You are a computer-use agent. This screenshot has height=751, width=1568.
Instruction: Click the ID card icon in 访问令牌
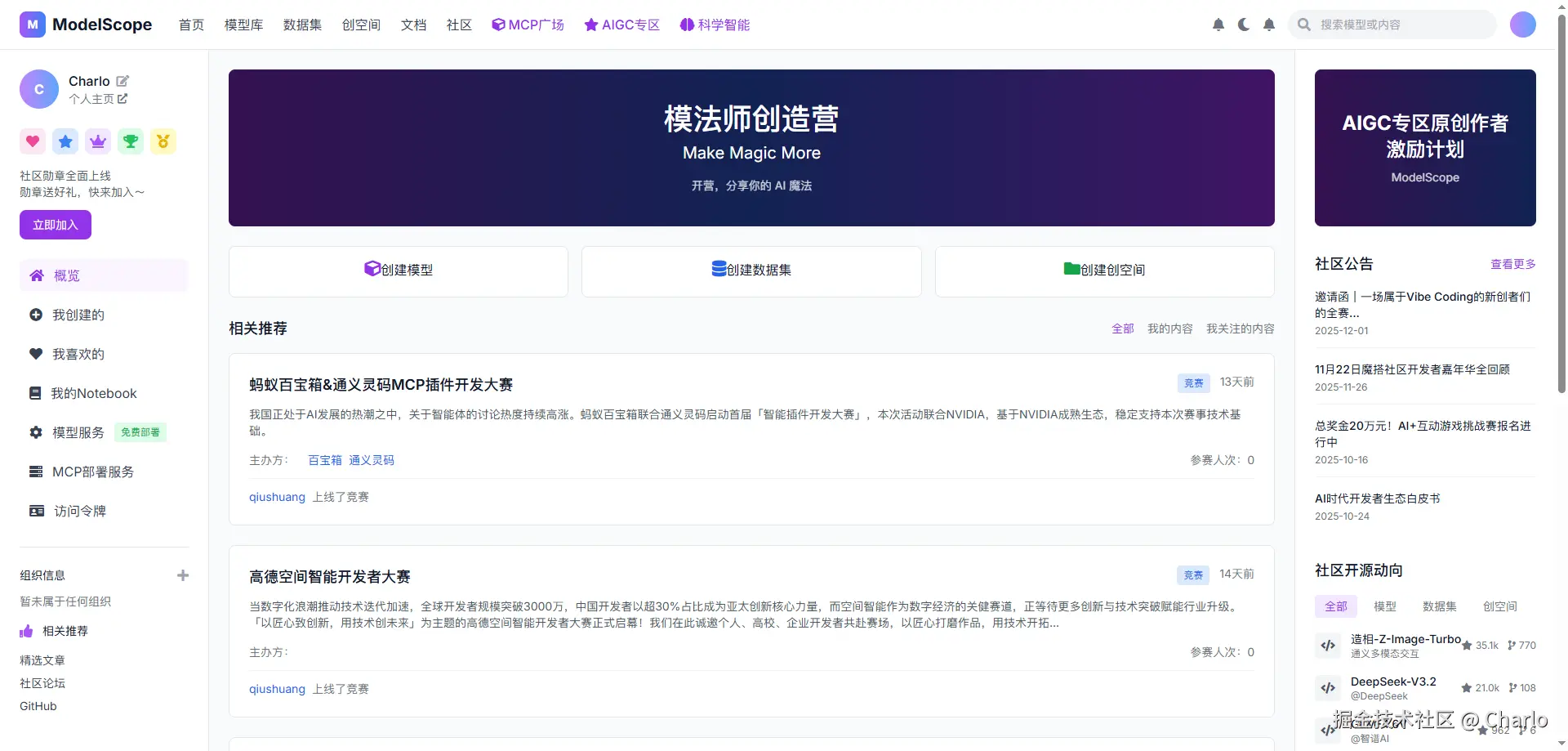[37, 511]
